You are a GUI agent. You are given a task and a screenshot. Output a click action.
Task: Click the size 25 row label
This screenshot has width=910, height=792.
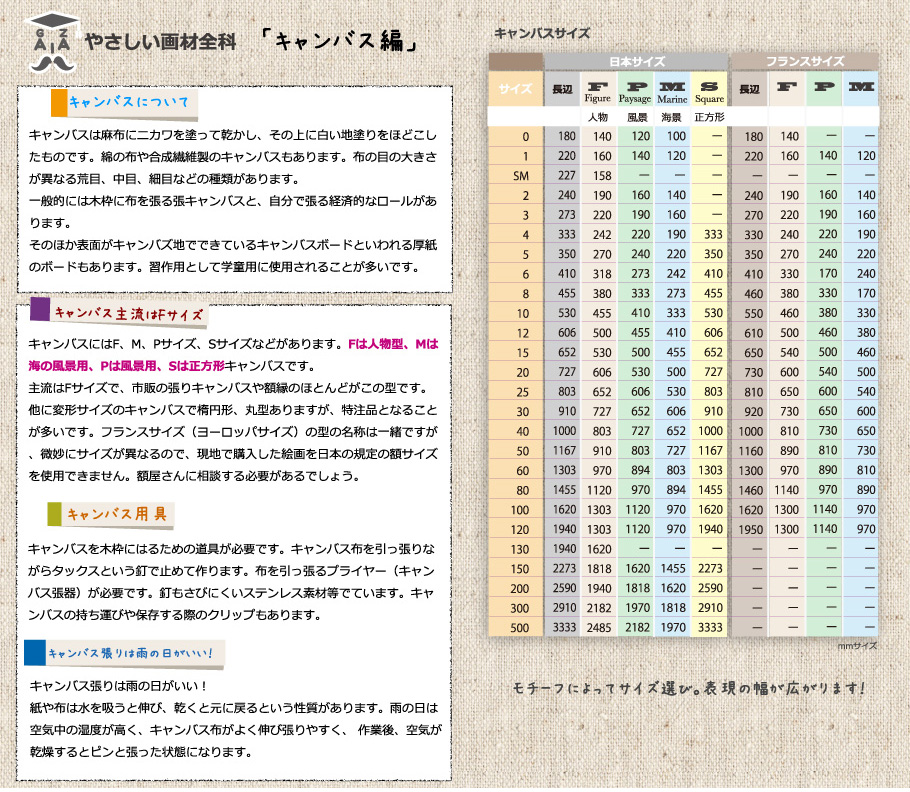click(522, 392)
